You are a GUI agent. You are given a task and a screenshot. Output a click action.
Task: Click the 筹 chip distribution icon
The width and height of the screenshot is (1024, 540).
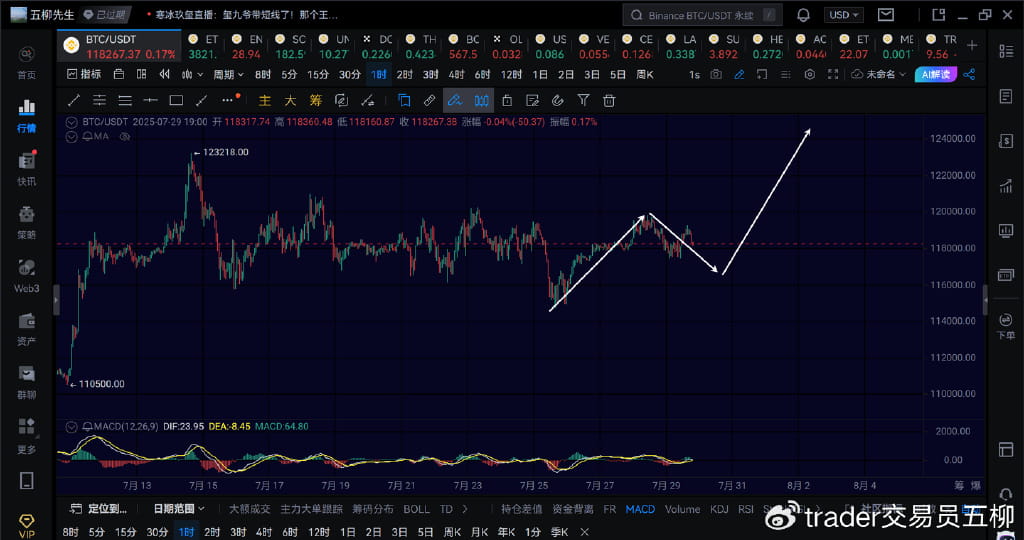(x=316, y=100)
